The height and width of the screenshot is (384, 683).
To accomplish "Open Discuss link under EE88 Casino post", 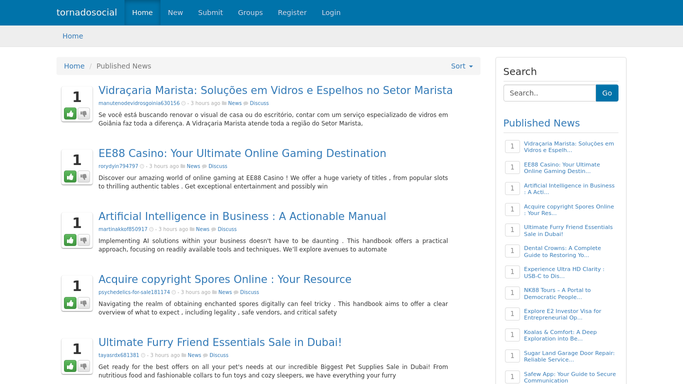I will click(x=218, y=166).
